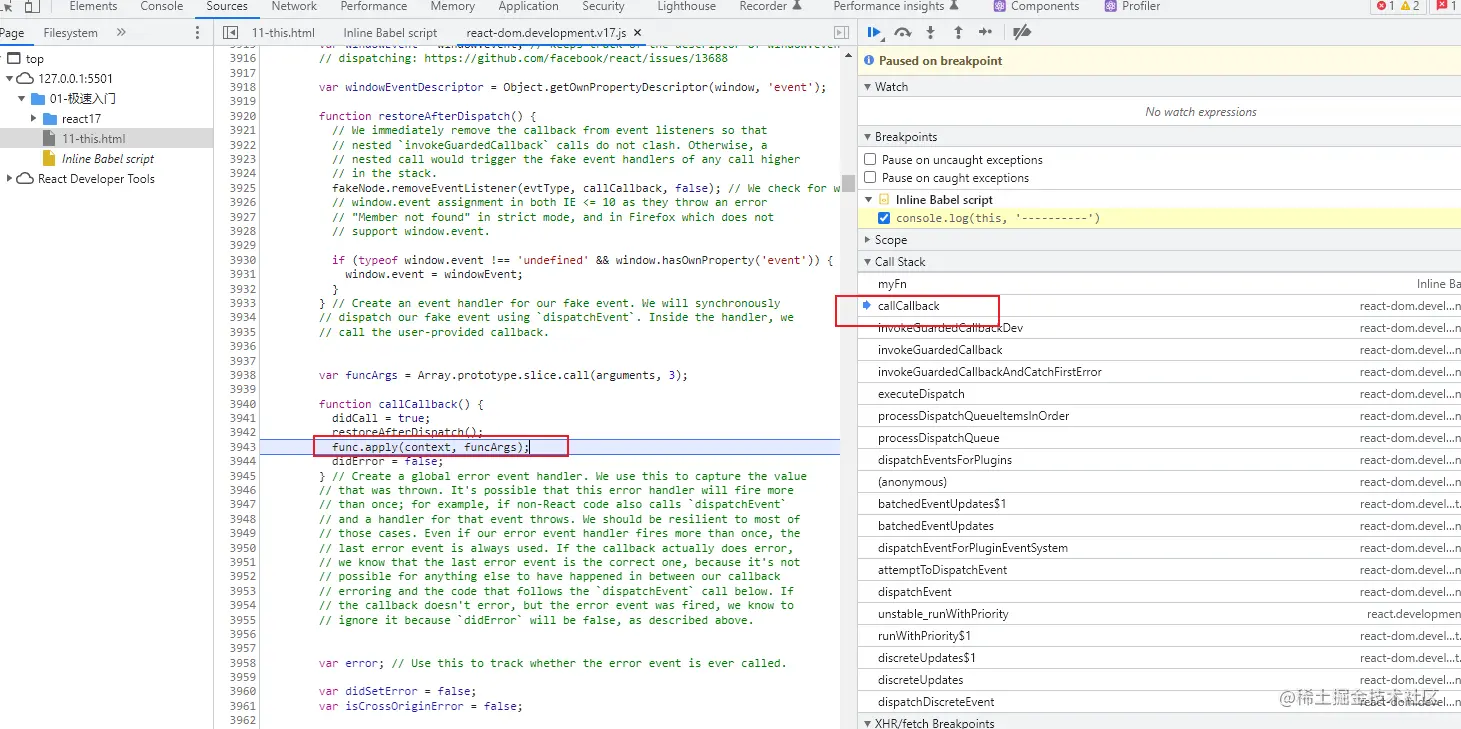Select the unstable_runWithPriority stack frame
1461x729 pixels.
[x=1160, y=614]
